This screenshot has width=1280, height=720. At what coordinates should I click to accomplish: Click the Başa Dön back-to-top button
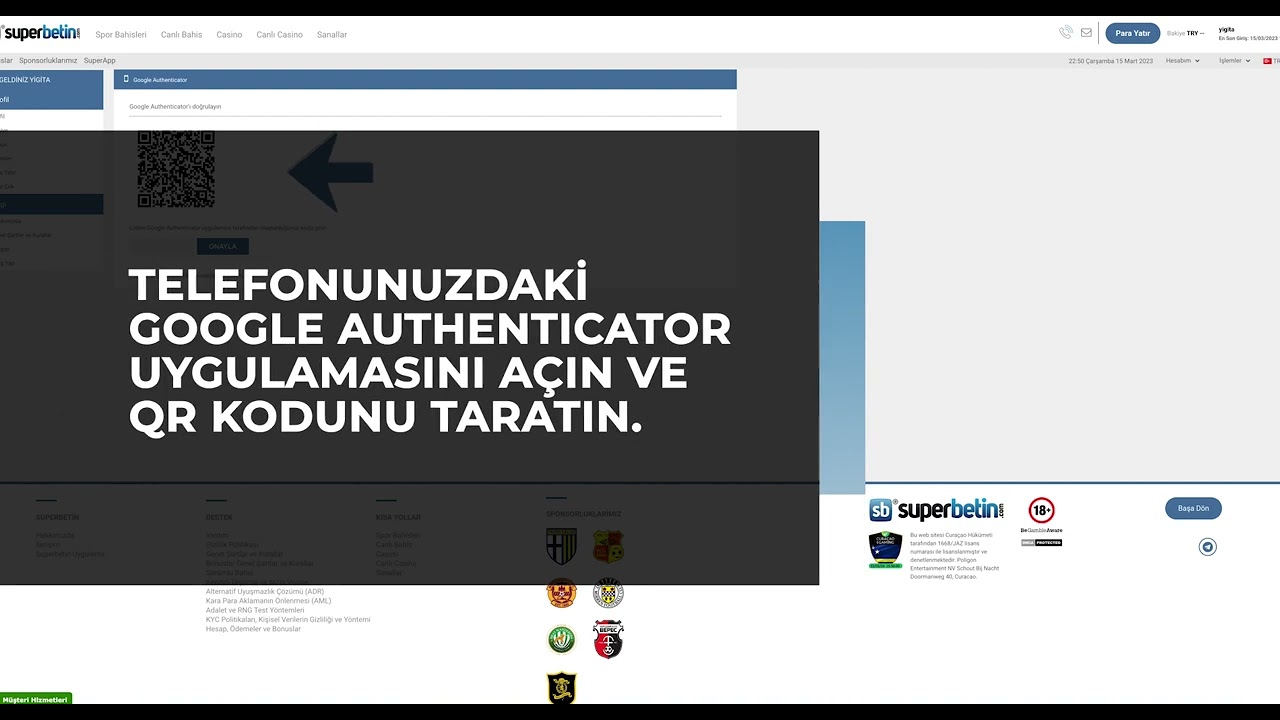(x=1193, y=508)
